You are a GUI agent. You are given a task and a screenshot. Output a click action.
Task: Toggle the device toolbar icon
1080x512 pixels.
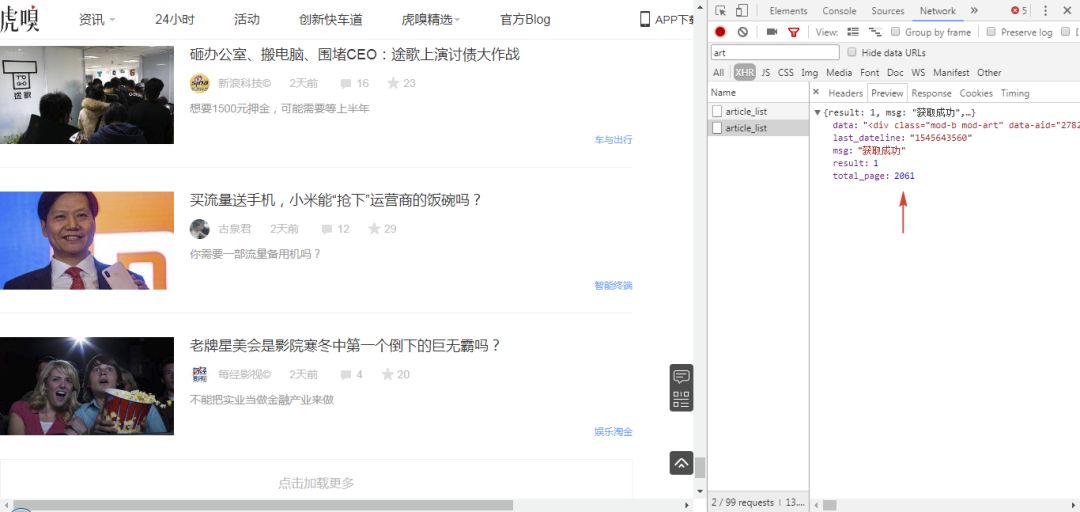[x=742, y=11]
